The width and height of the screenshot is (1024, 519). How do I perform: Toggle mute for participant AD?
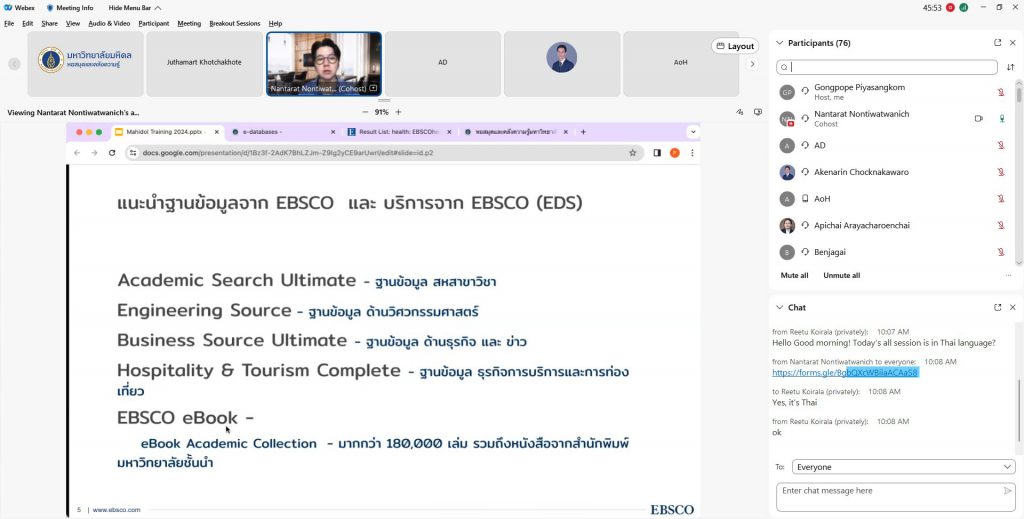[x=1001, y=145]
